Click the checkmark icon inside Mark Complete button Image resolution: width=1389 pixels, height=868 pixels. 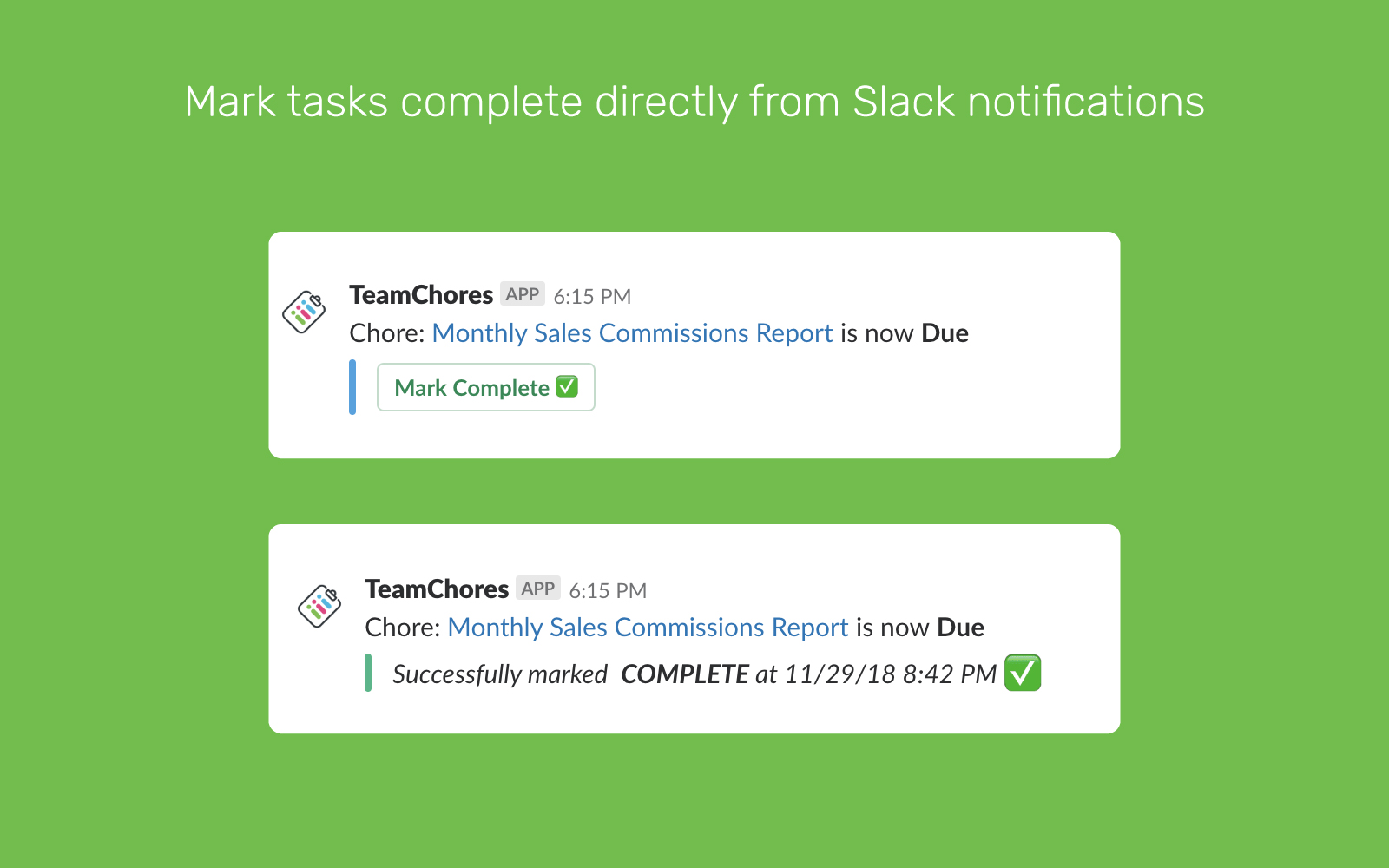coord(567,387)
